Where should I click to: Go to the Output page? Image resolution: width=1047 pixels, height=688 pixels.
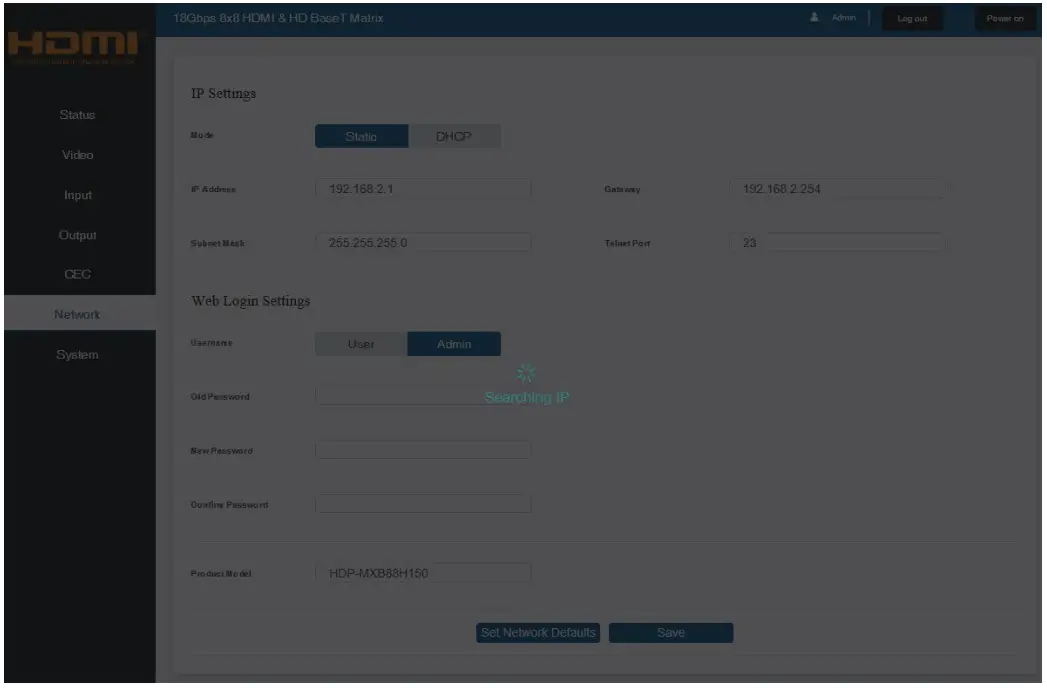point(77,235)
